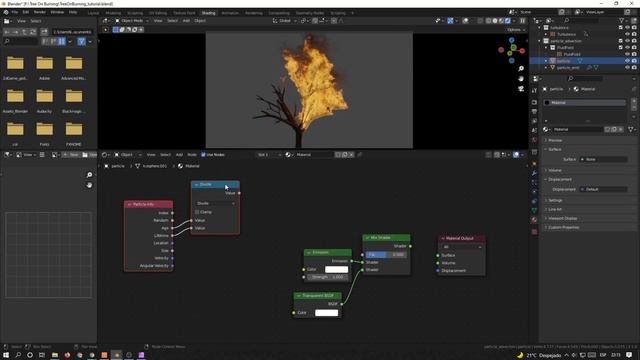Screen dimensions: 640x360
Task: Open the outliner filter dropdown
Action: (x=624, y=20)
